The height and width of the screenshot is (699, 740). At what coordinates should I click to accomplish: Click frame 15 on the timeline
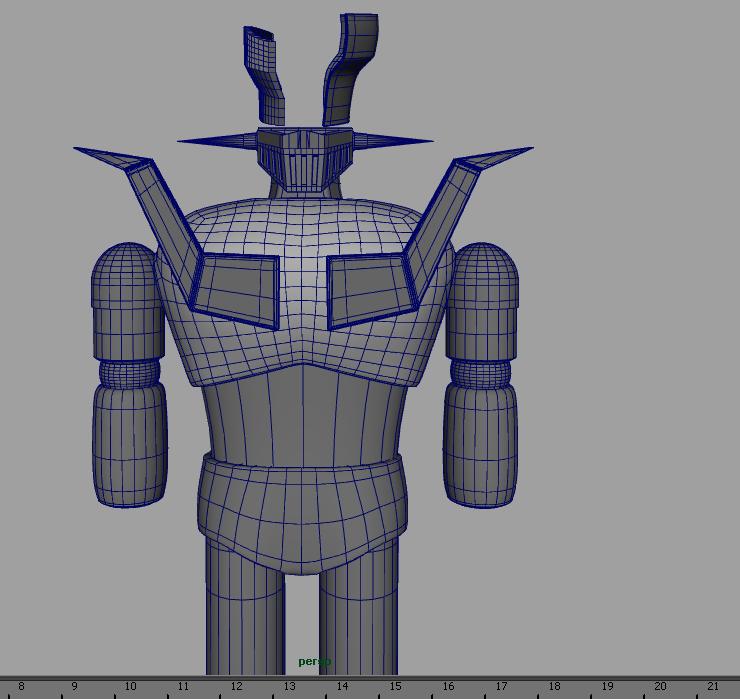(395, 686)
